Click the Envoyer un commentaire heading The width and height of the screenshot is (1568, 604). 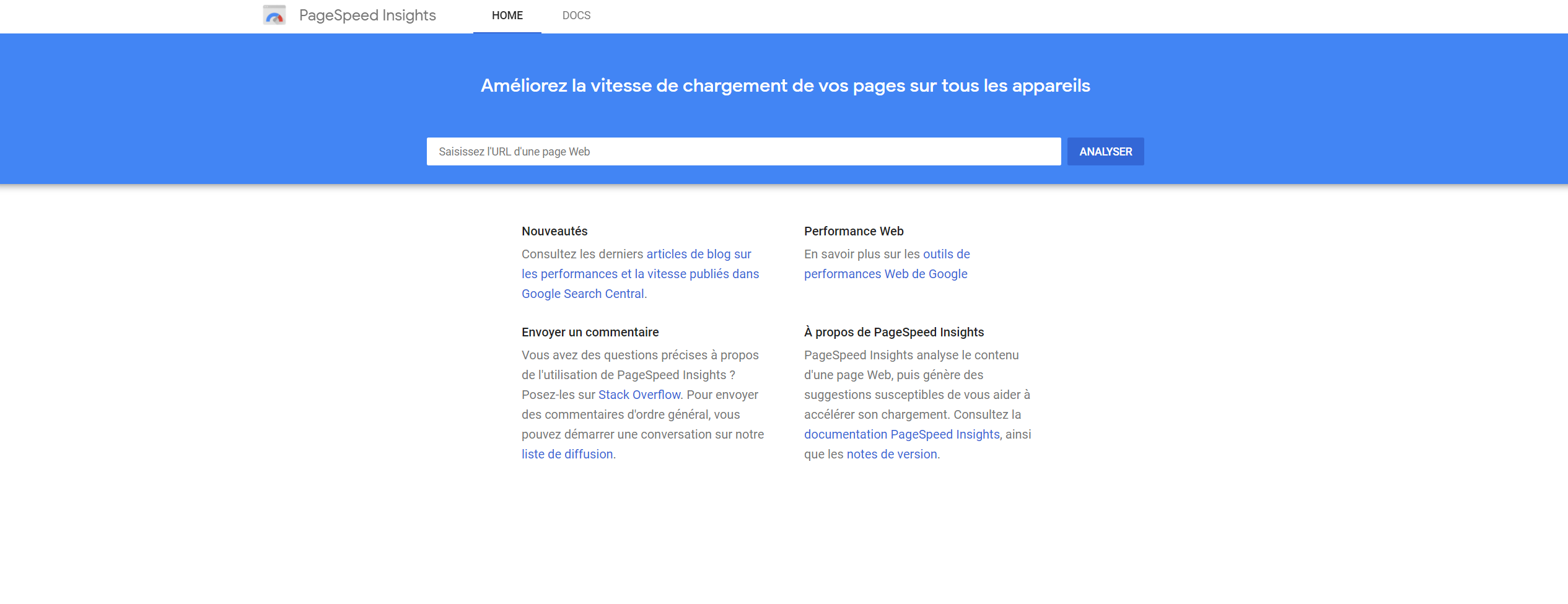coord(590,332)
